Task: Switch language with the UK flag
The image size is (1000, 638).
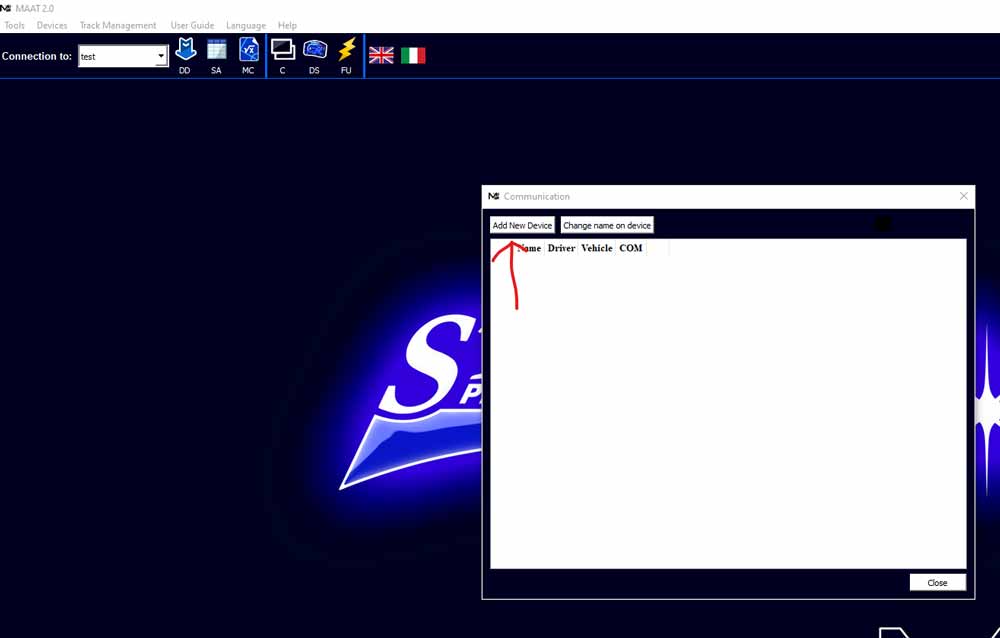Action: (381, 56)
